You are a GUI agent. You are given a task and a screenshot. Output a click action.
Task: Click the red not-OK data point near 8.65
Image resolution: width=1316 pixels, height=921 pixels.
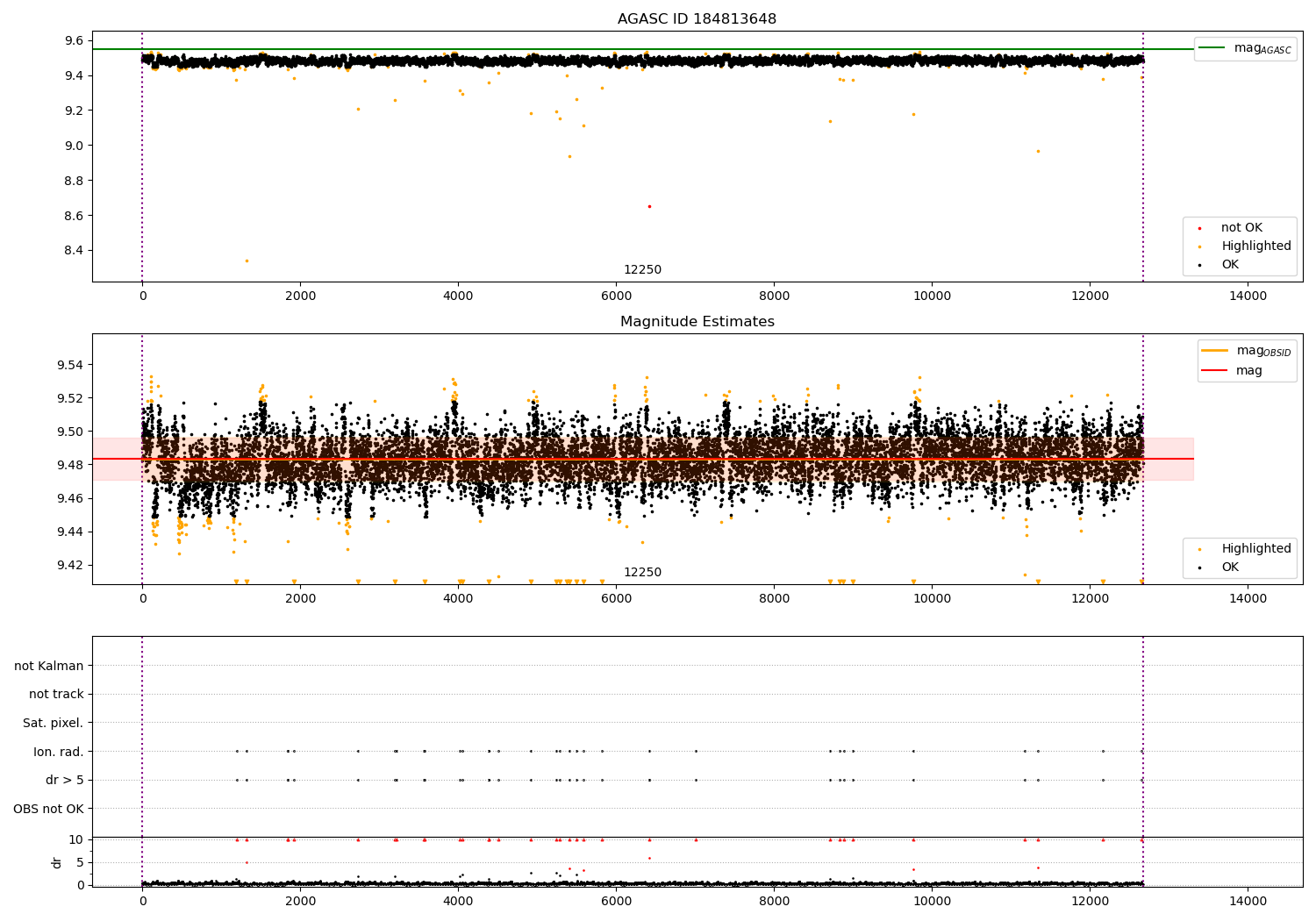click(649, 206)
